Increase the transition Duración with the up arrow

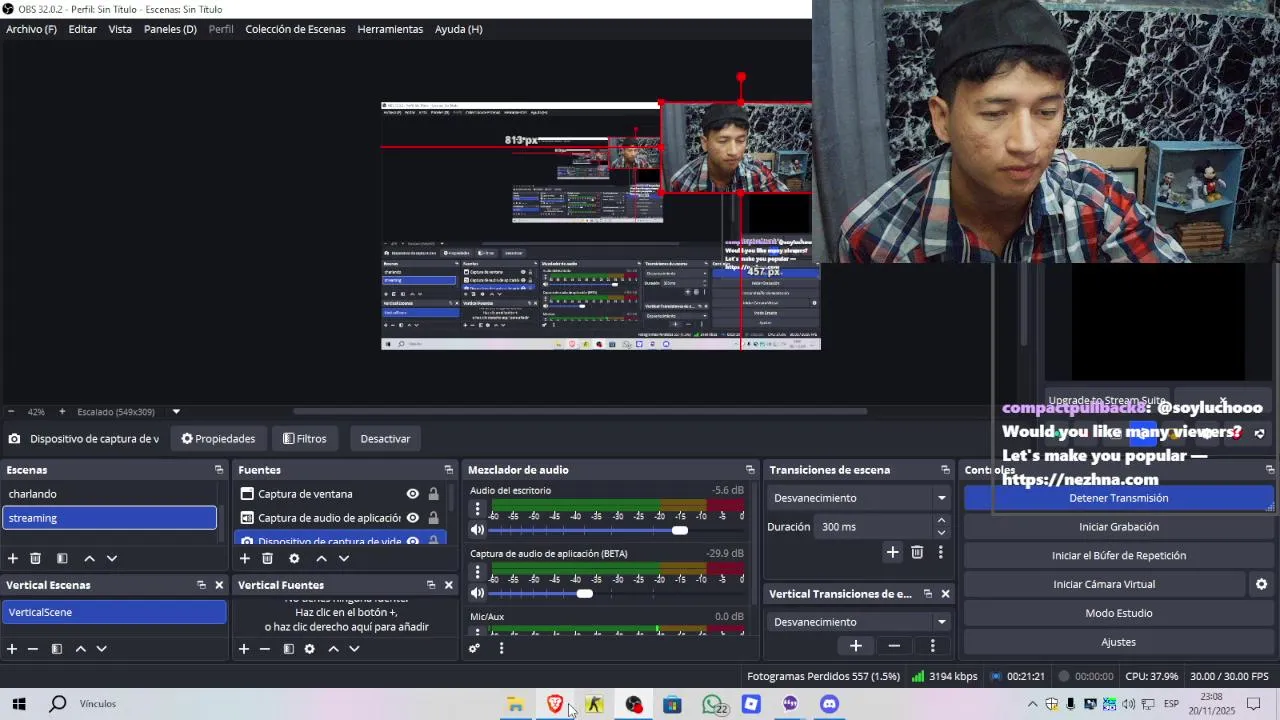[941, 521]
